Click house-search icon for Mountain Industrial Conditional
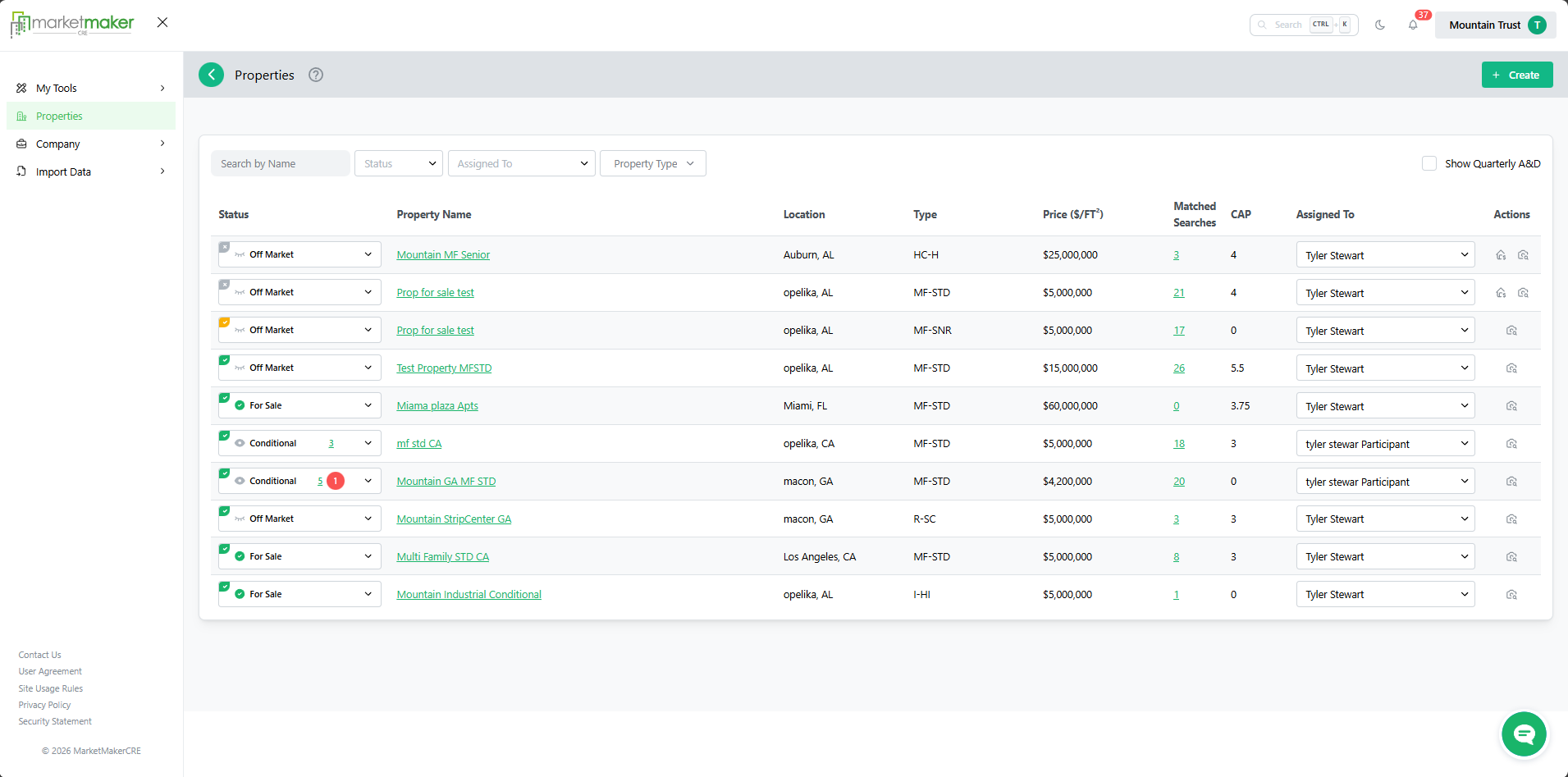The image size is (1568, 777). pyautogui.click(x=1511, y=595)
